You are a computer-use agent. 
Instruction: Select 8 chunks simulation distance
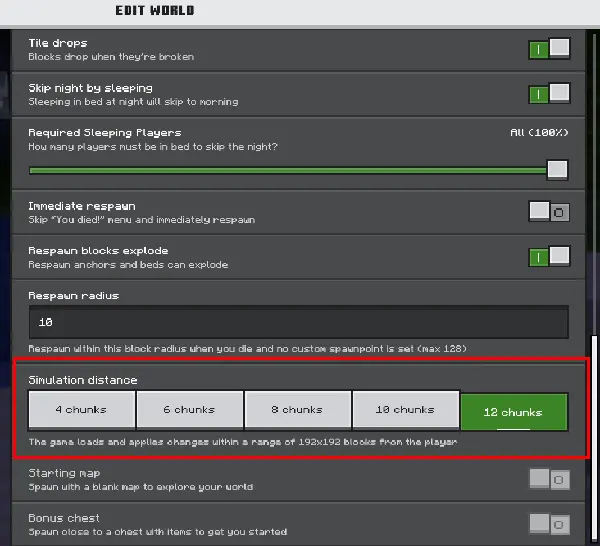point(297,410)
